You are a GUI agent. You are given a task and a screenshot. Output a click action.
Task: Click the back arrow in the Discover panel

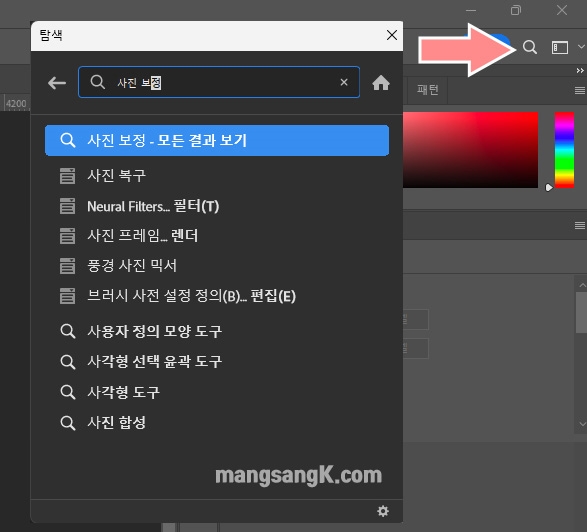(57, 83)
